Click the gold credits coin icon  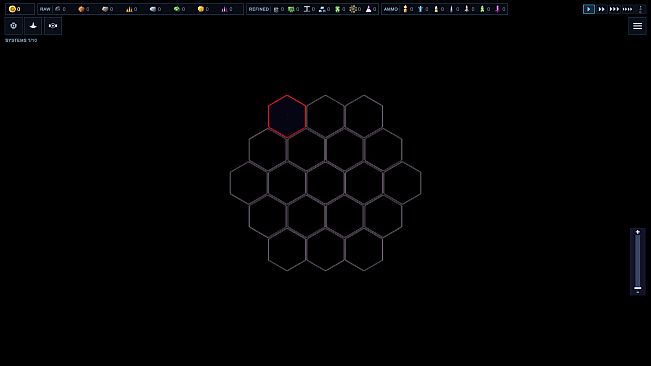[x=12, y=9]
